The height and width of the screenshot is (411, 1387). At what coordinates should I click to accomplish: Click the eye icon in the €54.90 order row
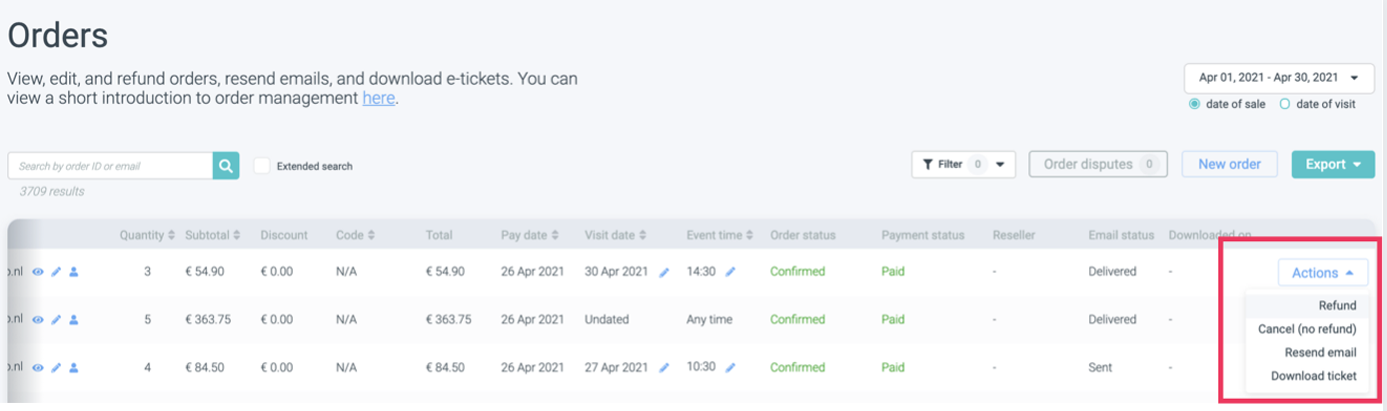[x=38, y=272]
